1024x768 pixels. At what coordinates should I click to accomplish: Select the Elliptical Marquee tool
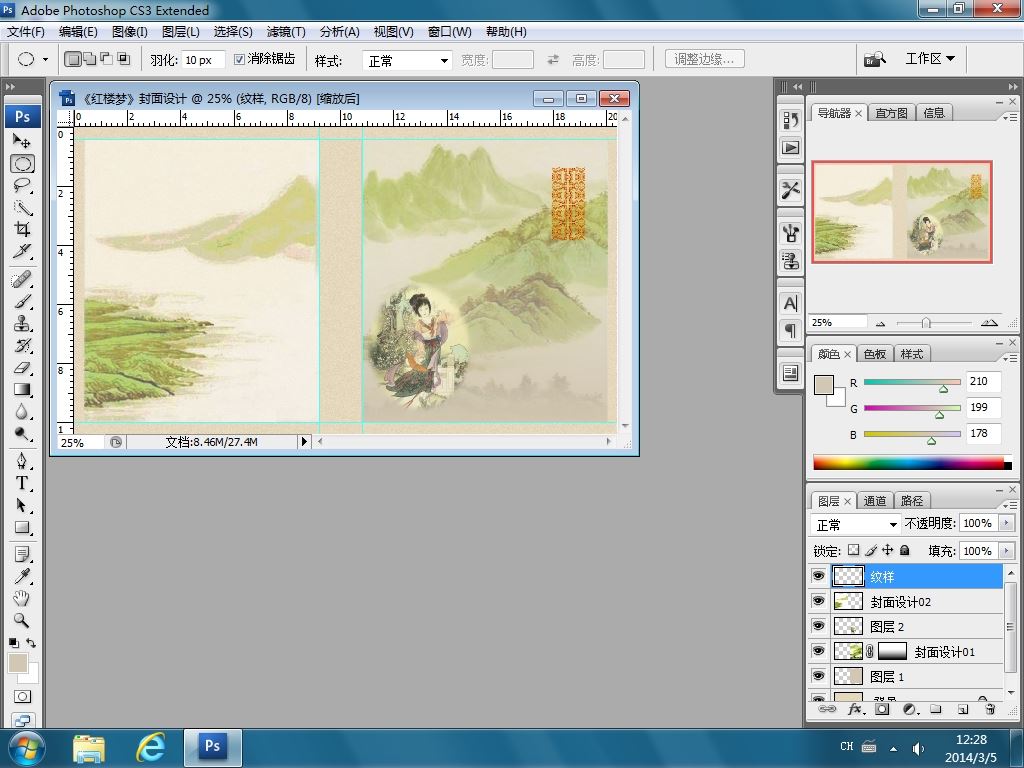(22, 163)
